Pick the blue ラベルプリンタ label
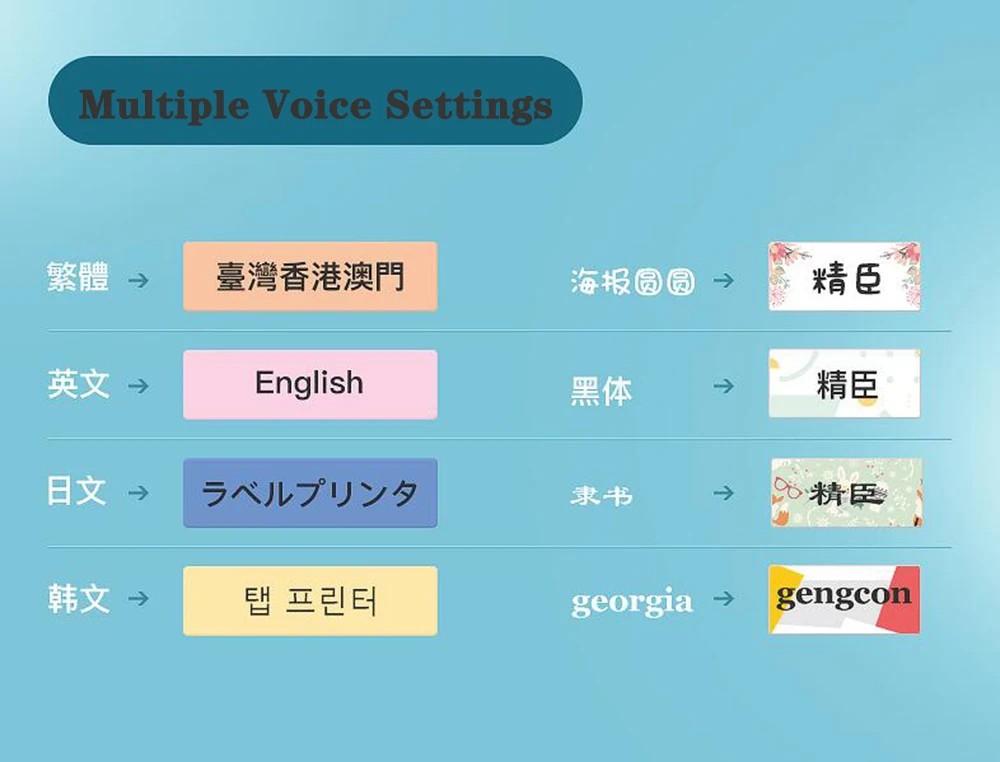Viewport: 1000px width, 762px height. click(x=310, y=493)
